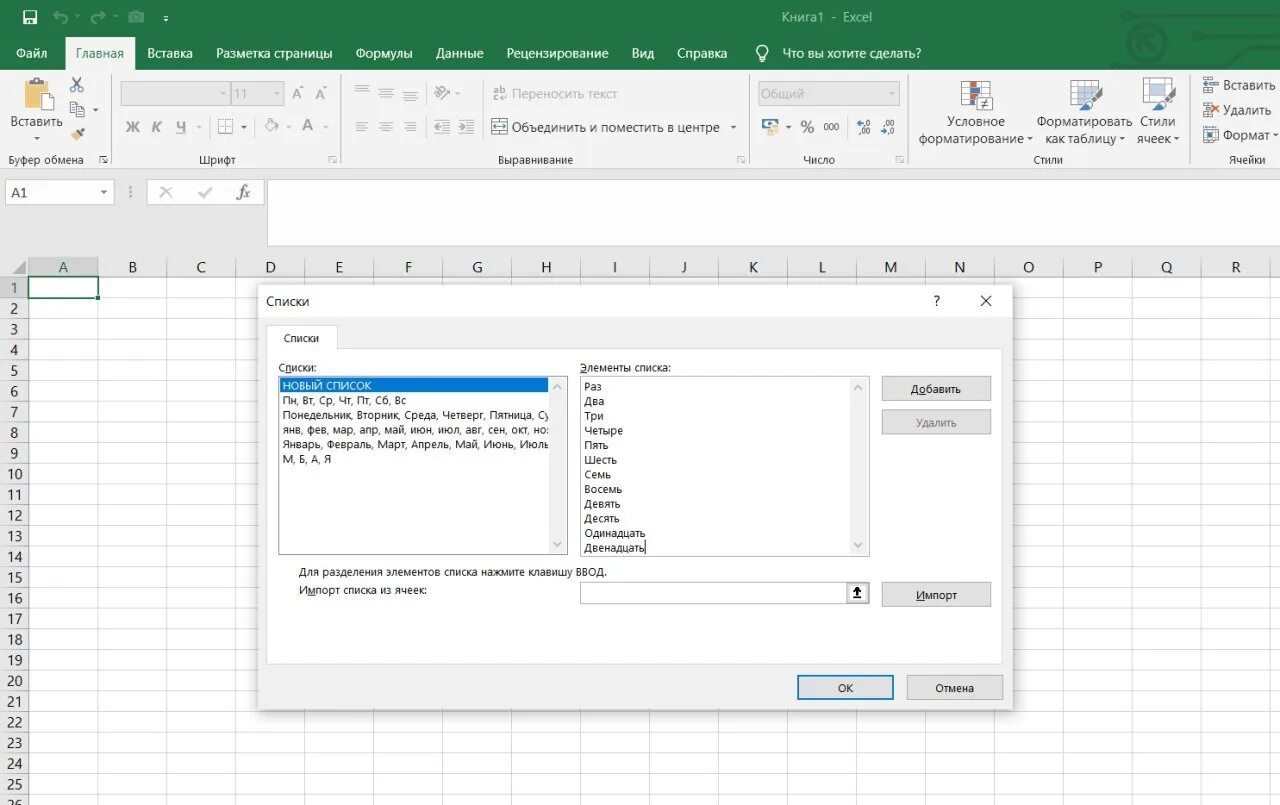The height and width of the screenshot is (805, 1280).
Task: Click the collapse dialog arrow beside the import field
Action: (858, 593)
